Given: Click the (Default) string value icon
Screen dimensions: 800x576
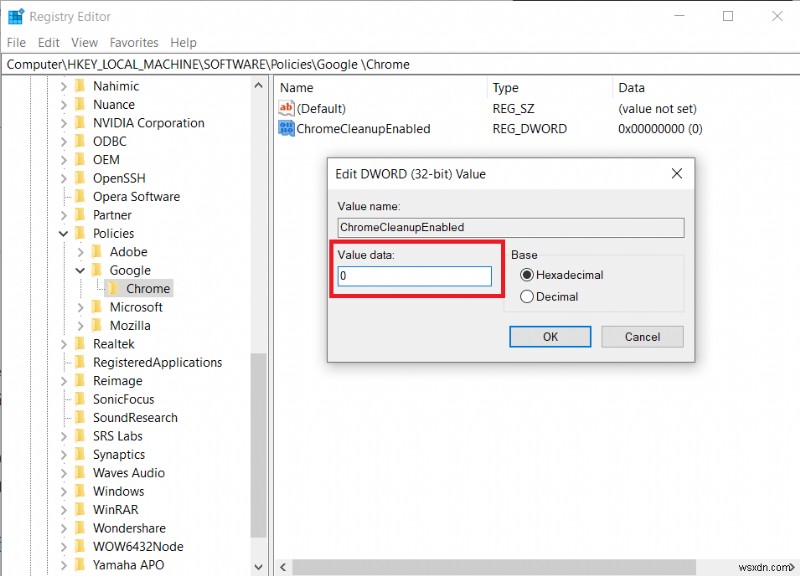Looking at the screenshot, I should click(x=286, y=108).
